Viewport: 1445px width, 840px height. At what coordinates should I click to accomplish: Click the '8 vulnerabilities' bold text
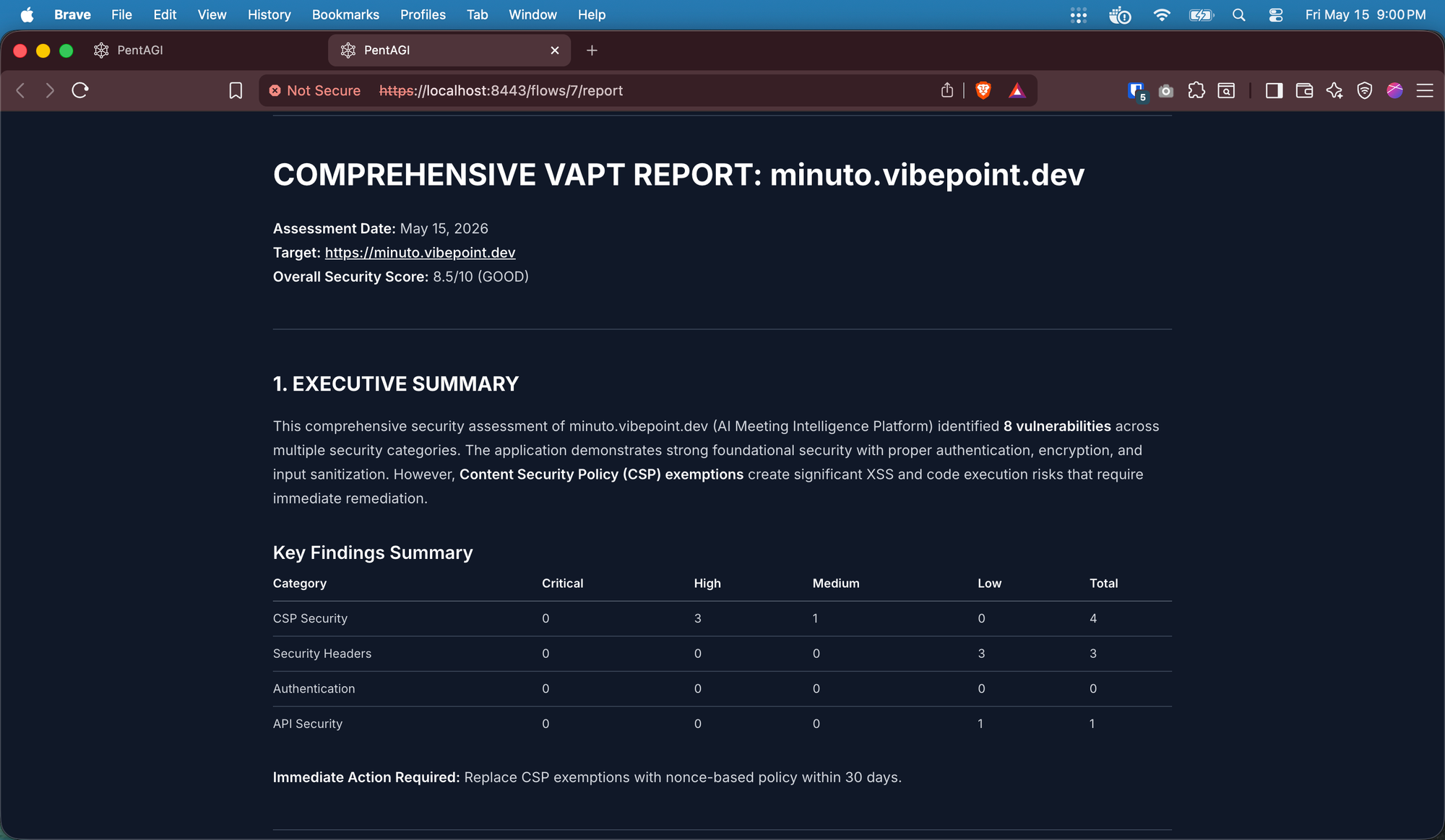pyautogui.click(x=1057, y=426)
